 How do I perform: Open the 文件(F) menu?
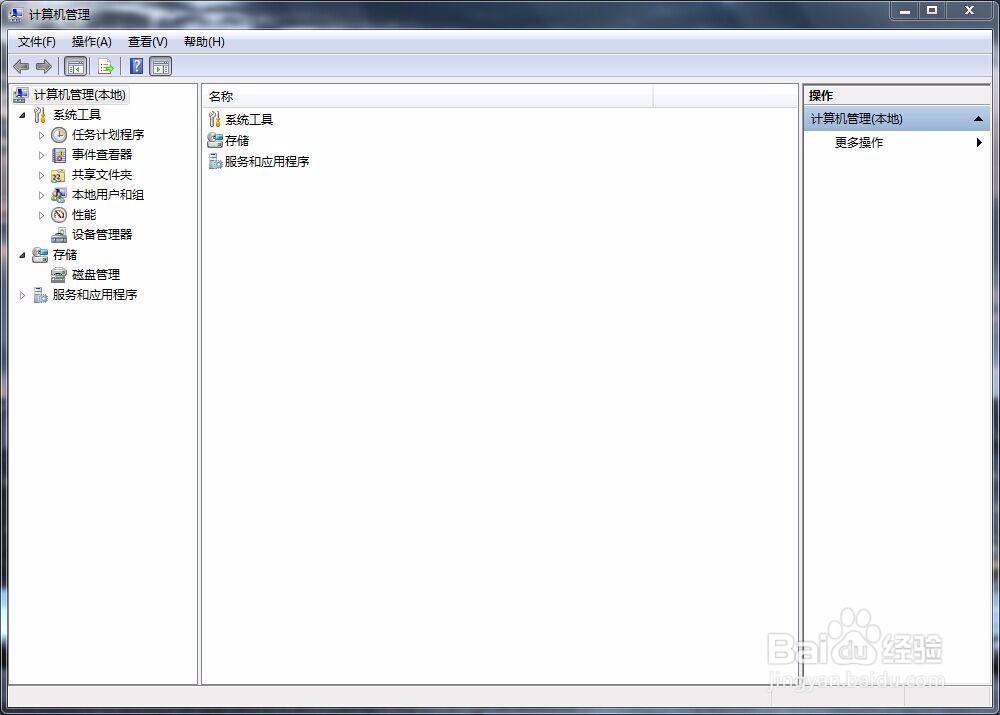(x=36, y=41)
